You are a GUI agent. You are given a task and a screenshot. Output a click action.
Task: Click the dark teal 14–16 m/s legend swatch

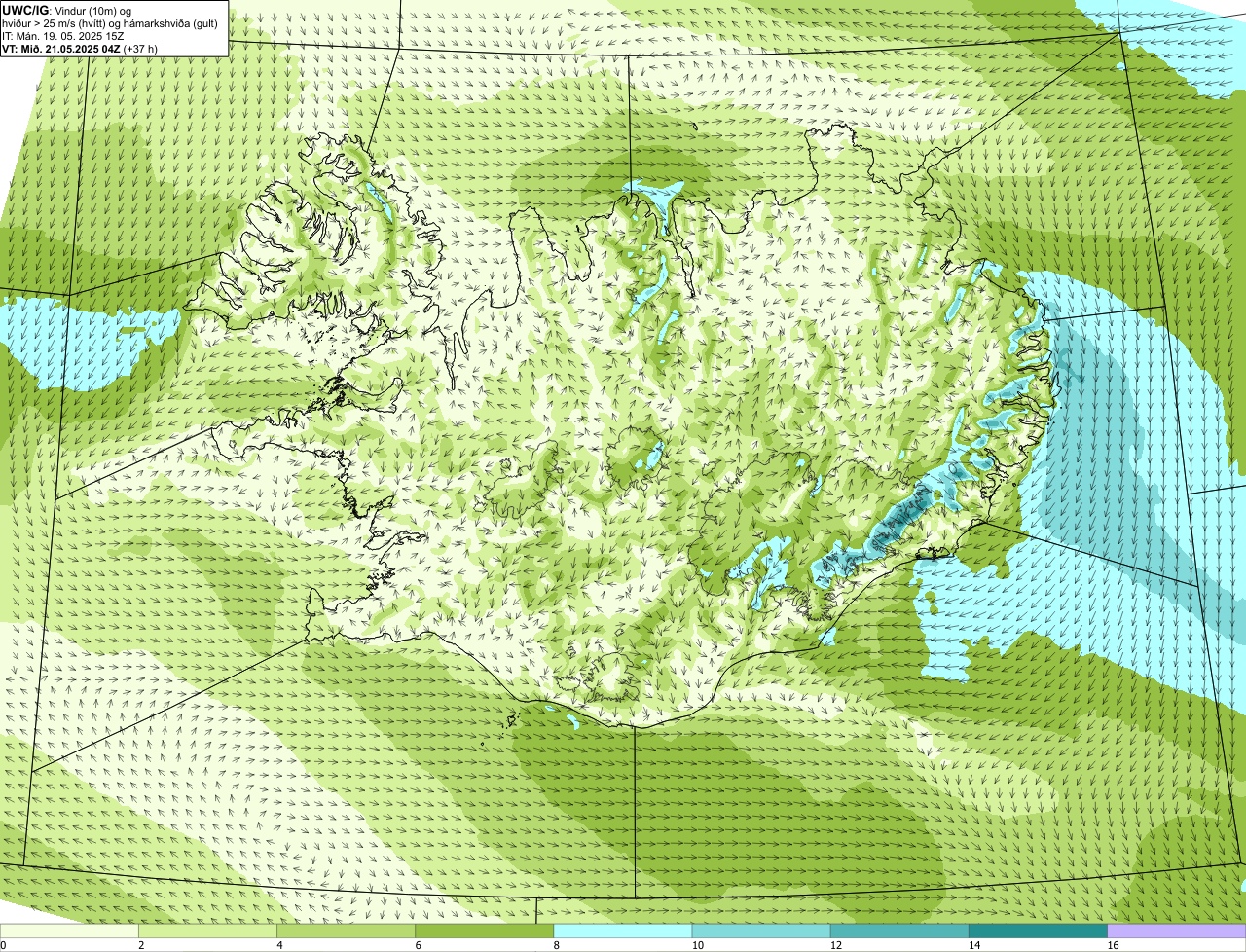pyautogui.click(x=1038, y=932)
